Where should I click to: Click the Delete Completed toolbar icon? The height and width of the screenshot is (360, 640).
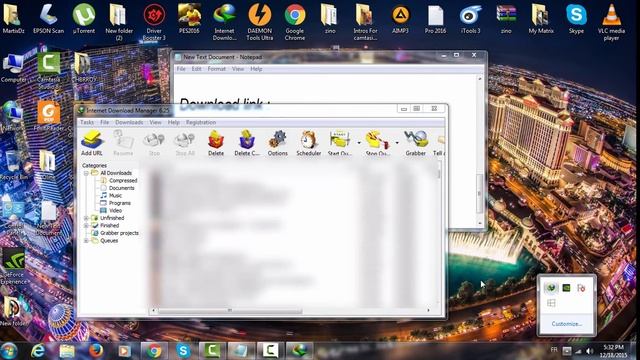pyautogui.click(x=247, y=143)
